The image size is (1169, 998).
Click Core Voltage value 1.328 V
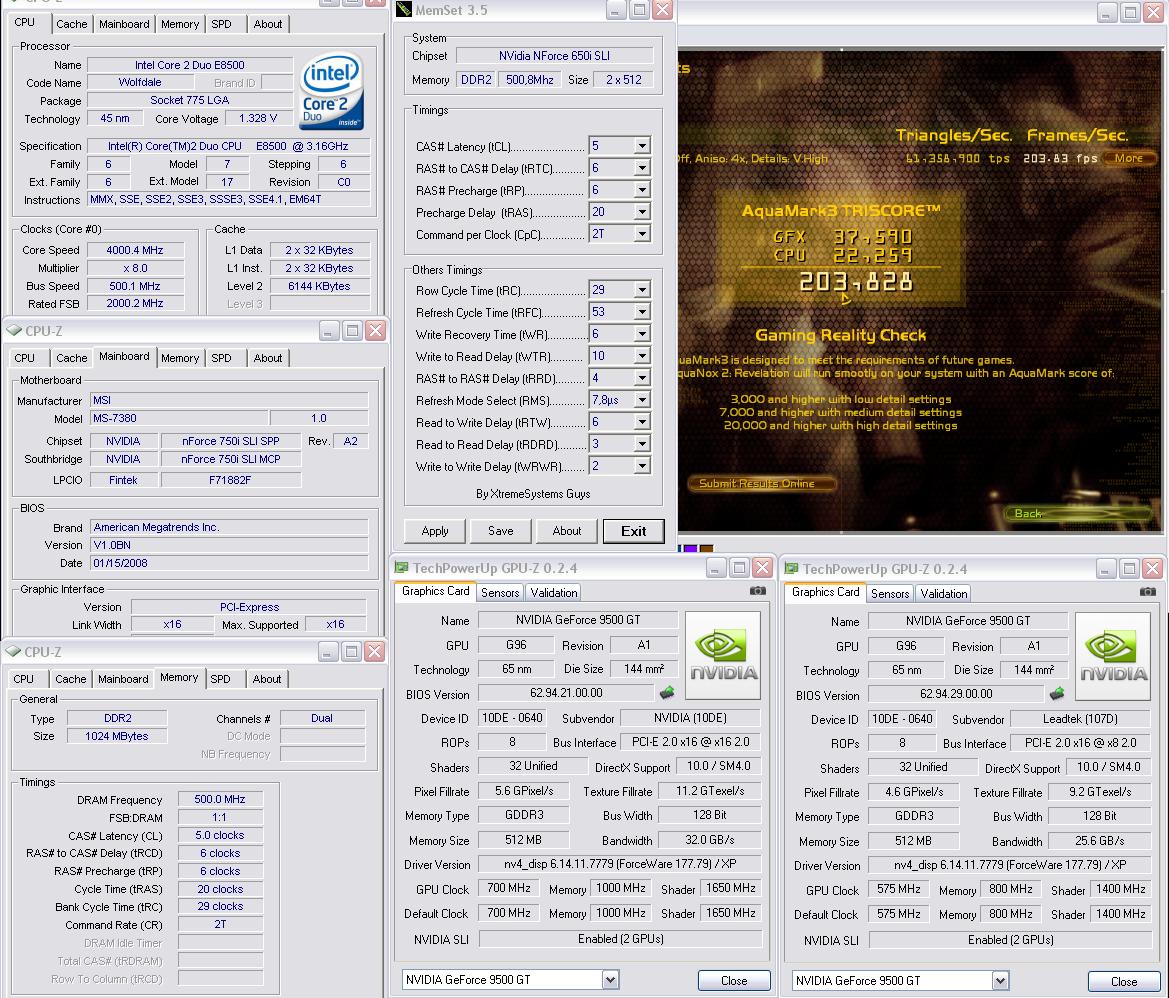[x=258, y=119]
